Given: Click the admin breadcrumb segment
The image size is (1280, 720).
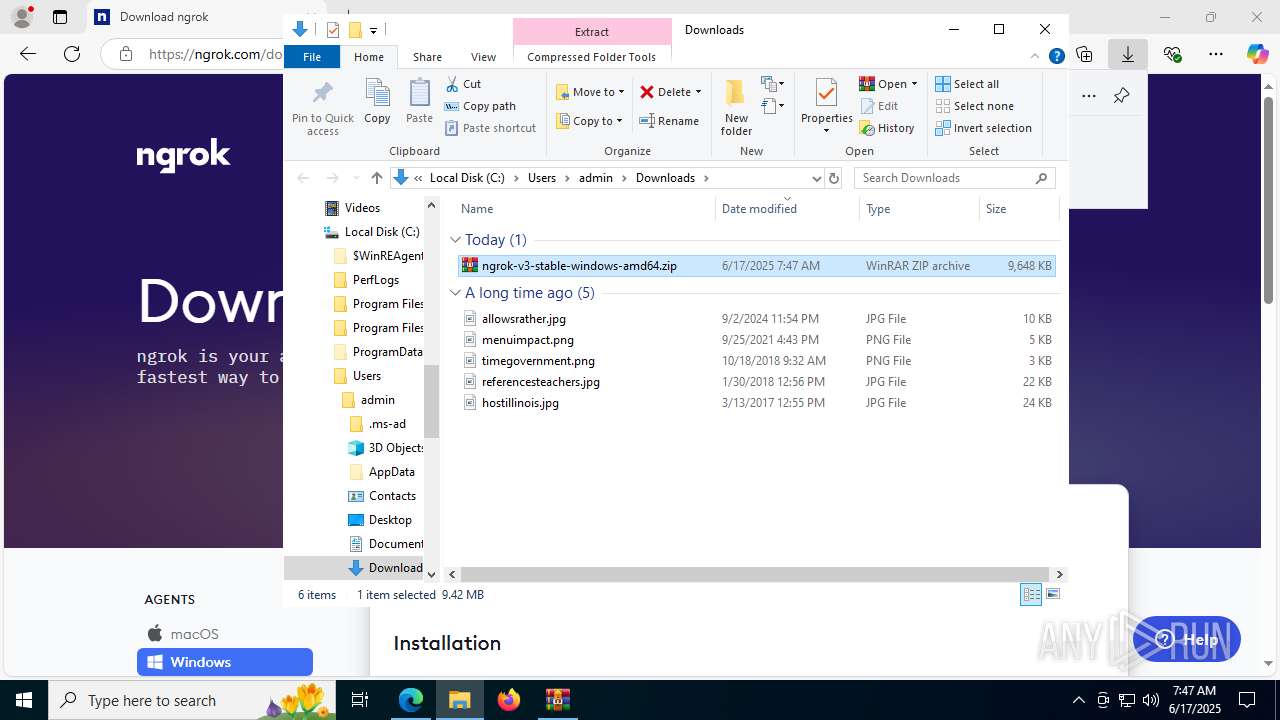Looking at the screenshot, I should point(596,178).
